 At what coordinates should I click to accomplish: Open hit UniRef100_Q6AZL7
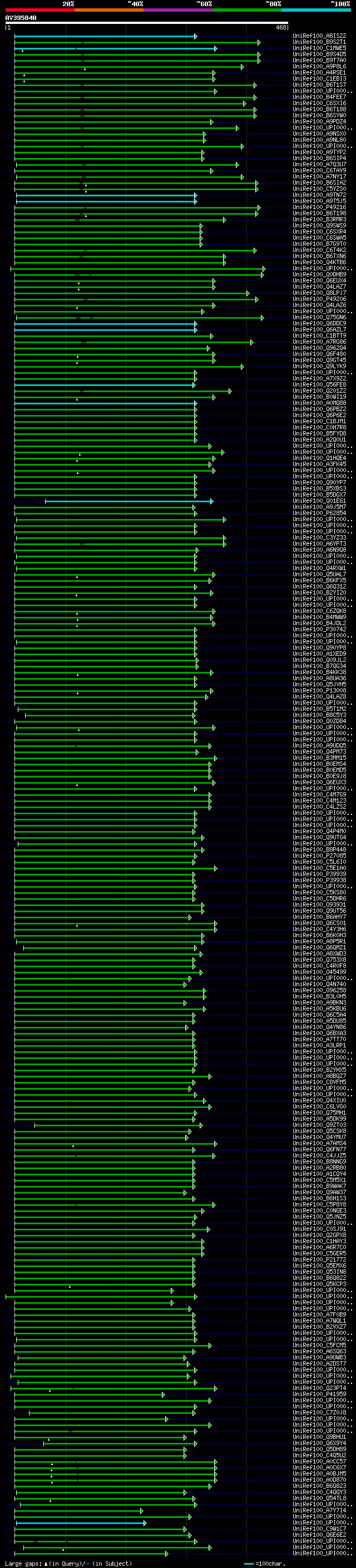[x=319, y=329]
